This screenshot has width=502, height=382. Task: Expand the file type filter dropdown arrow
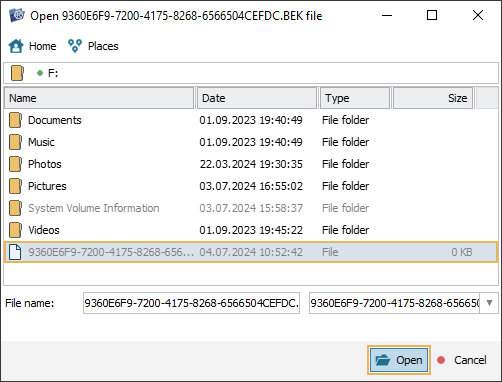click(489, 303)
